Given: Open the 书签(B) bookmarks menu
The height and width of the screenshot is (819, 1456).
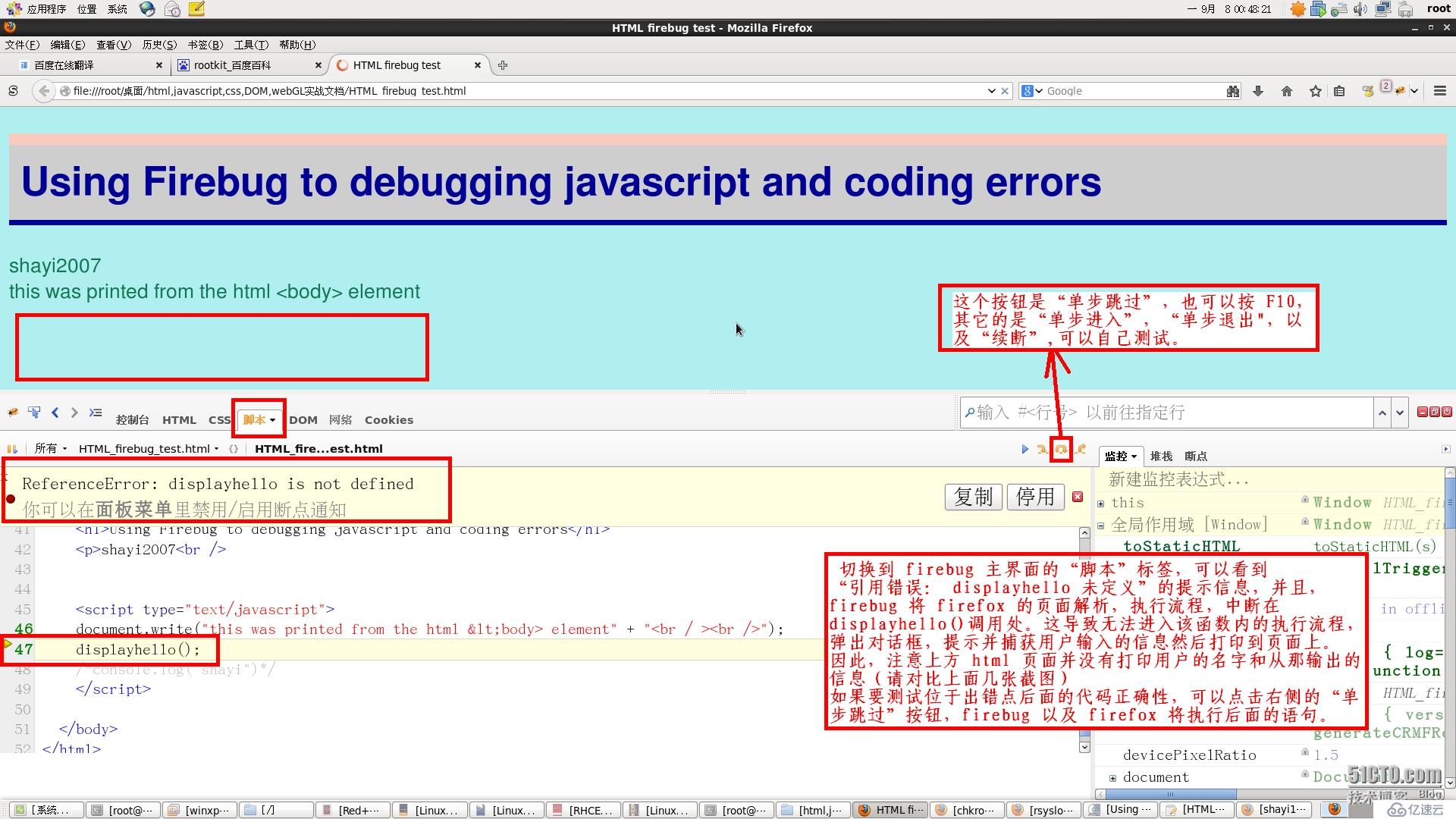Looking at the screenshot, I should [206, 45].
